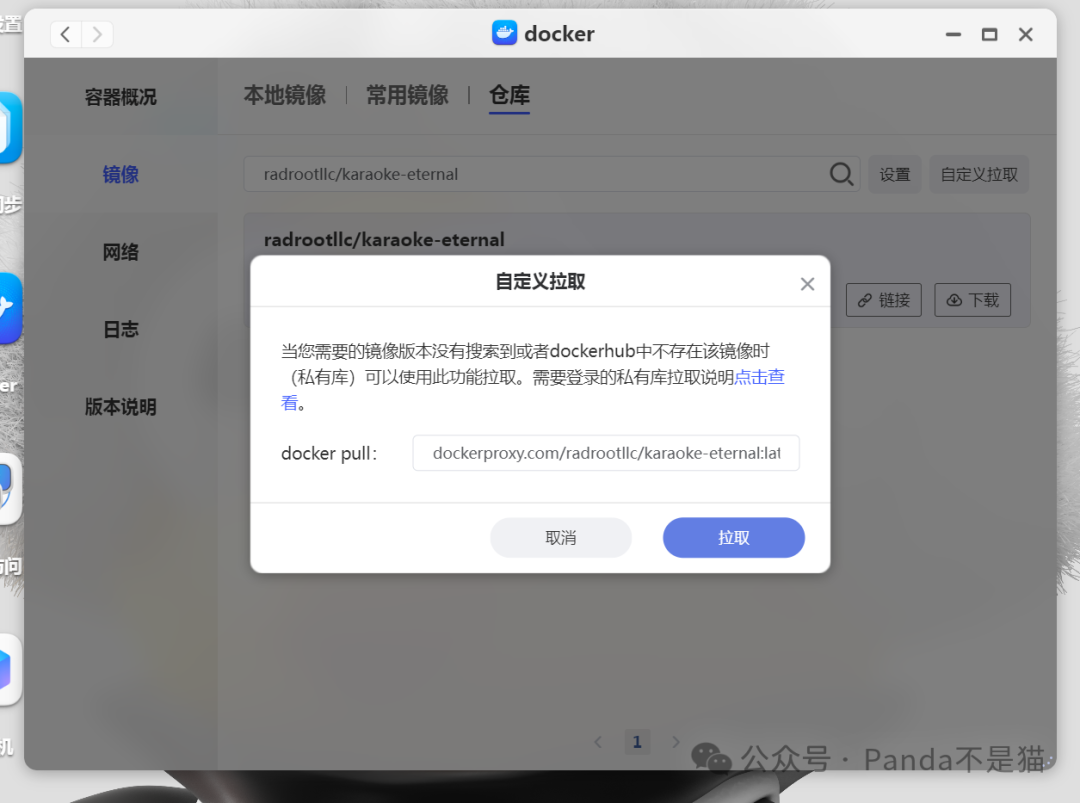The height and width of the screenshot is (803, 1080).
Task: Open 网络 section in sidebar
Action: coord(121,252)
